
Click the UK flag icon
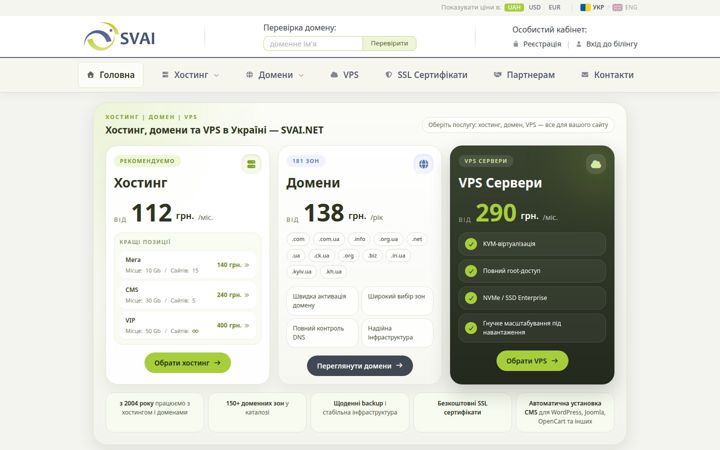pos(617,7)
